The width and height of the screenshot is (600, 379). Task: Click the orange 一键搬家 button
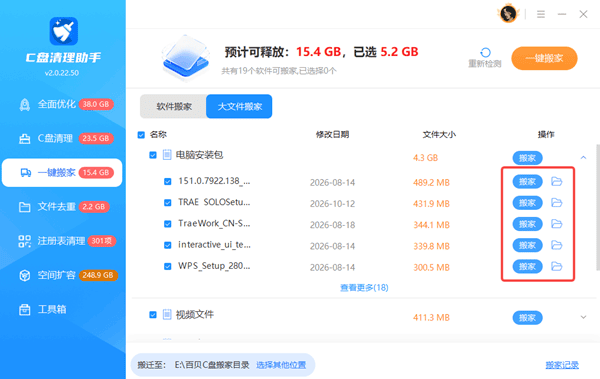coord(544,59)
